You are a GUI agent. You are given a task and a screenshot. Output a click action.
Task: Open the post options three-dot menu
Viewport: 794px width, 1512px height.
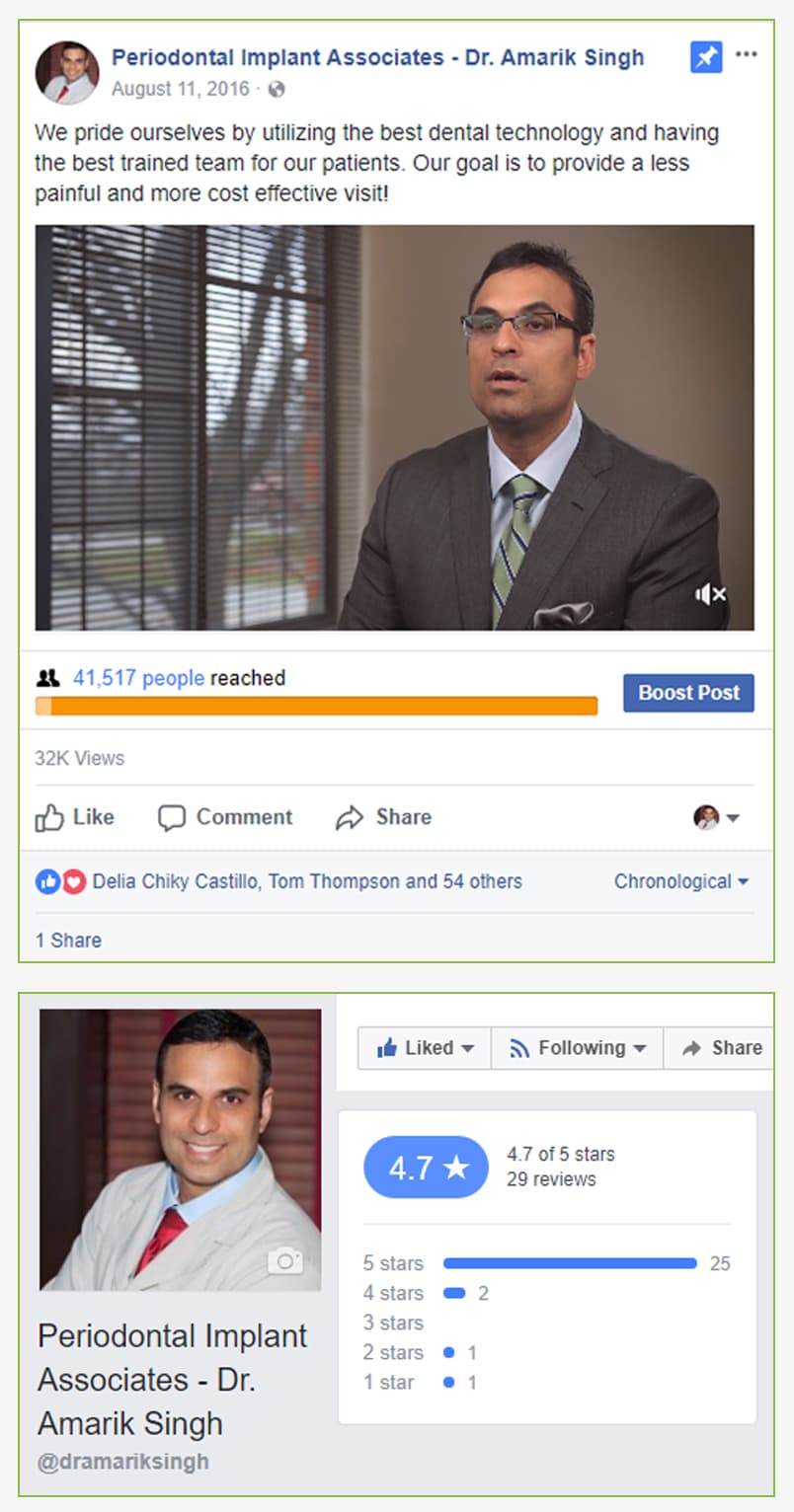747,54
